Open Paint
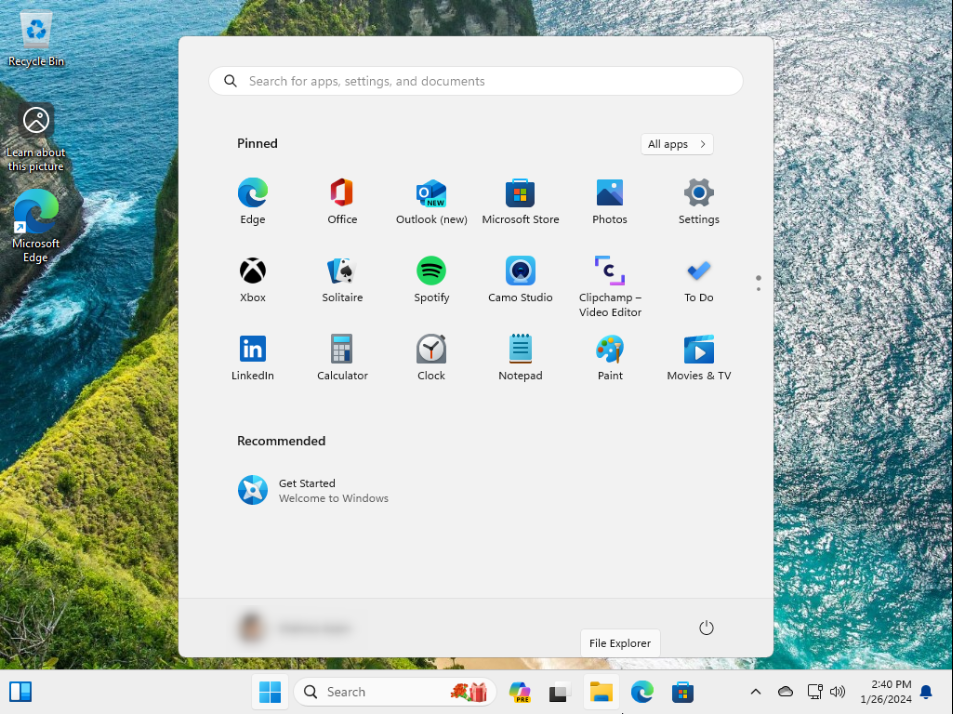 click(x=609, y=358)
